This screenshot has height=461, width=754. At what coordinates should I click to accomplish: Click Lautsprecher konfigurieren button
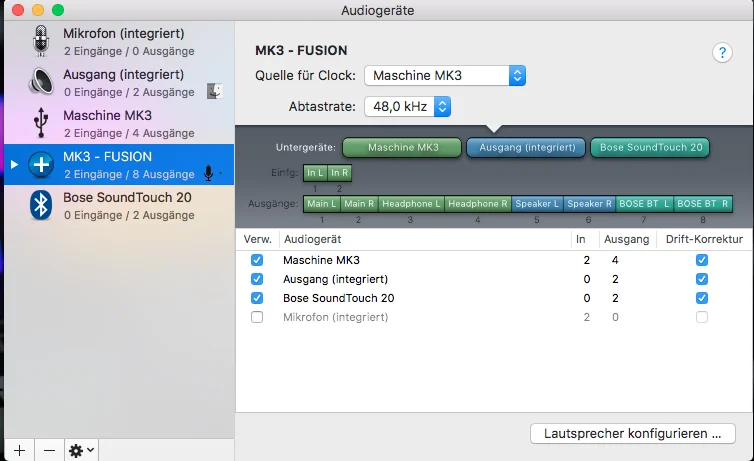click(632, 434)
